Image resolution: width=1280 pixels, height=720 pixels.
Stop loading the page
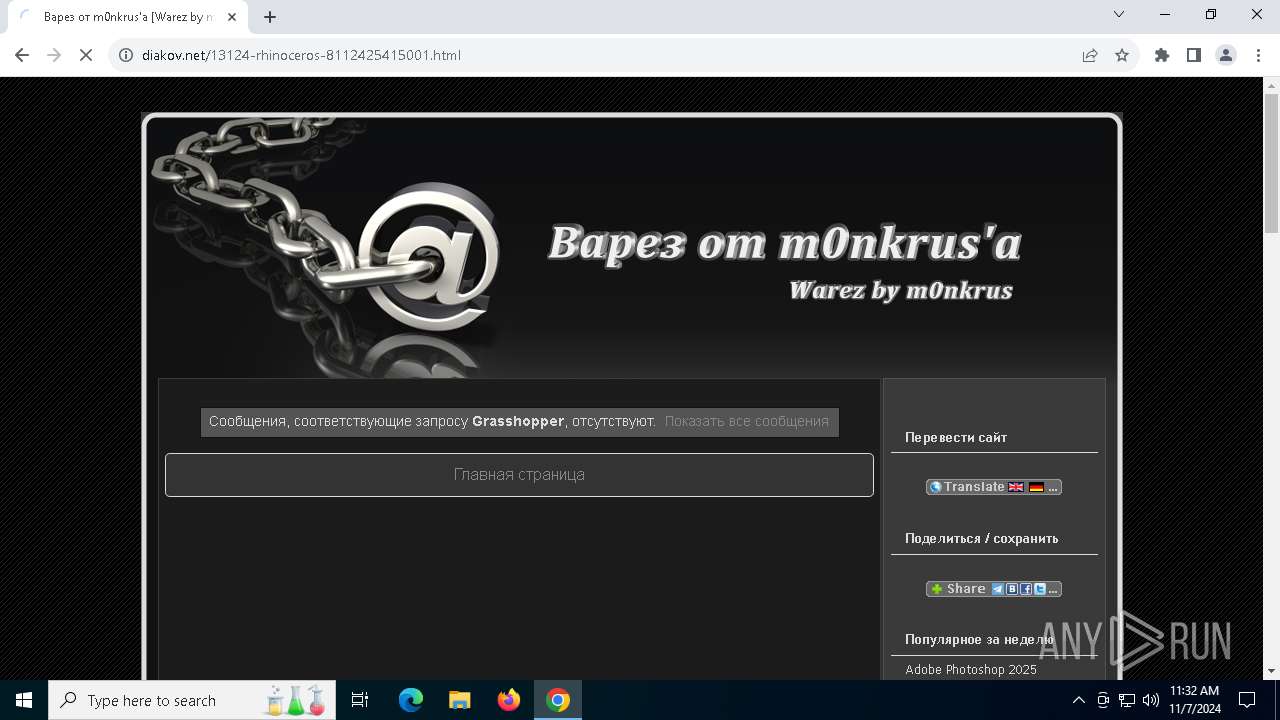pyautogui.click(x=86, y=55)
